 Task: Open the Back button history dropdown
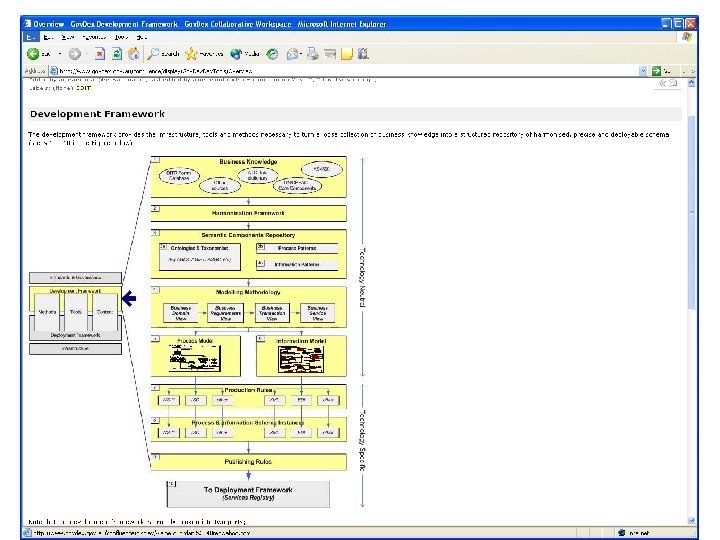click(x=59, y=54)
